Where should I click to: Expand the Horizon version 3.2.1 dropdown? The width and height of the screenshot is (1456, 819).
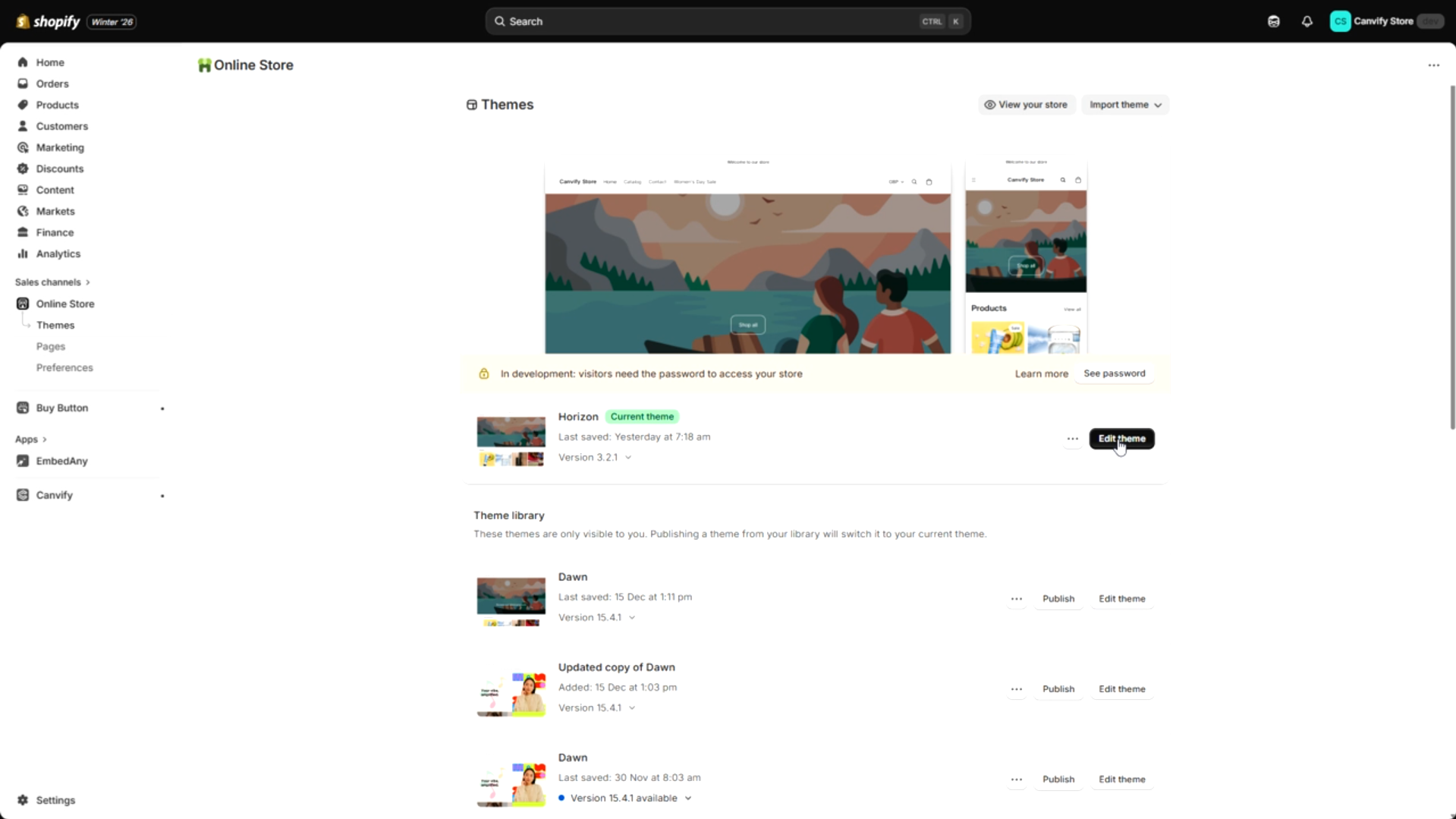pos(629,457)
